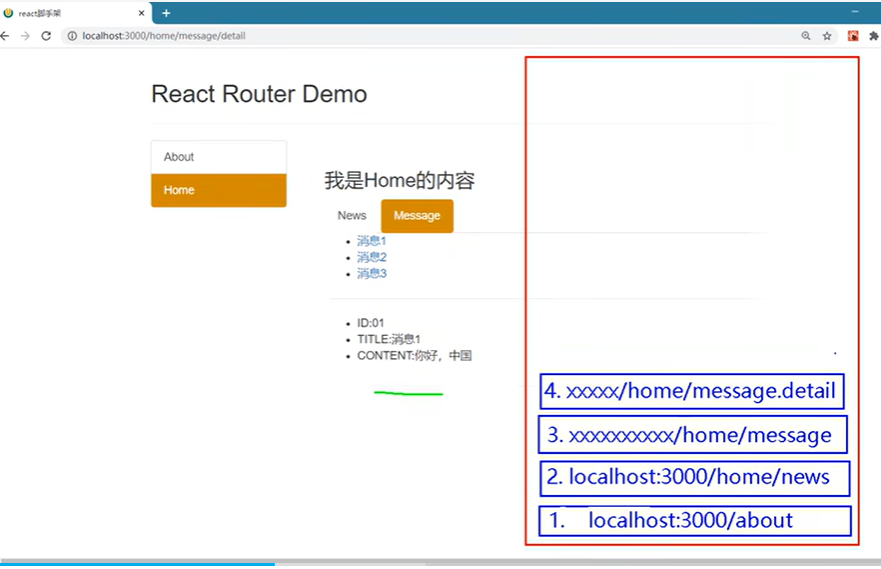
Task: Select the Message tab
Action: click(x=417, y=216)
